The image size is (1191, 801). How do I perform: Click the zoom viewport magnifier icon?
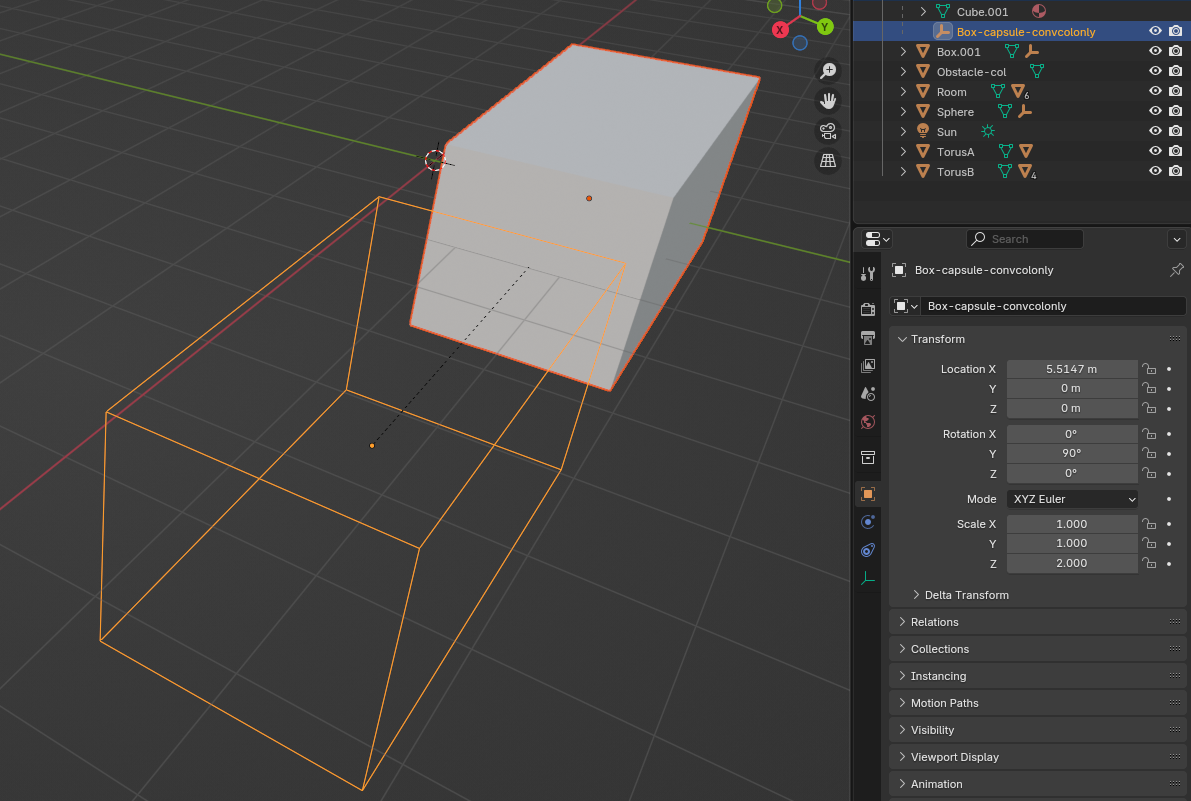[828, 71]
